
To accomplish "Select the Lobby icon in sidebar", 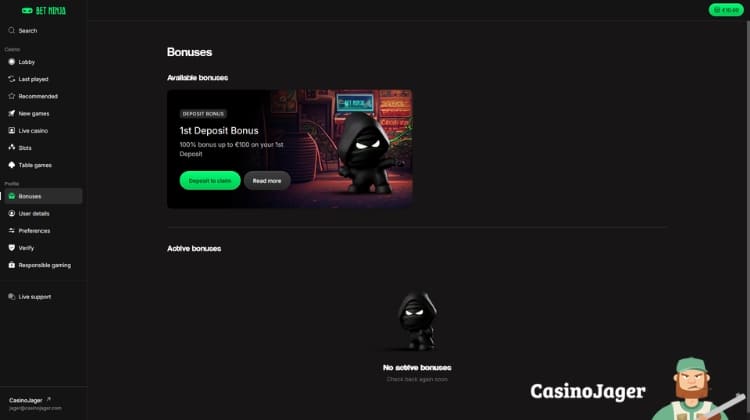I will [x=11, y=62].
